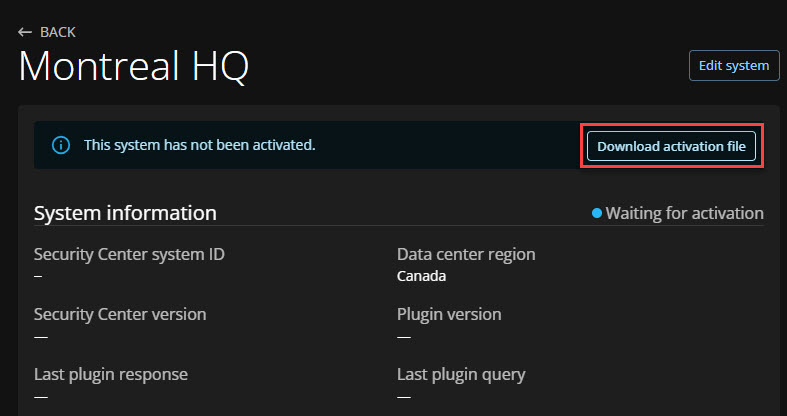Click the dash value under Security Center system ID
Viewport: 787px width, 416px height.
click(38, 276)
